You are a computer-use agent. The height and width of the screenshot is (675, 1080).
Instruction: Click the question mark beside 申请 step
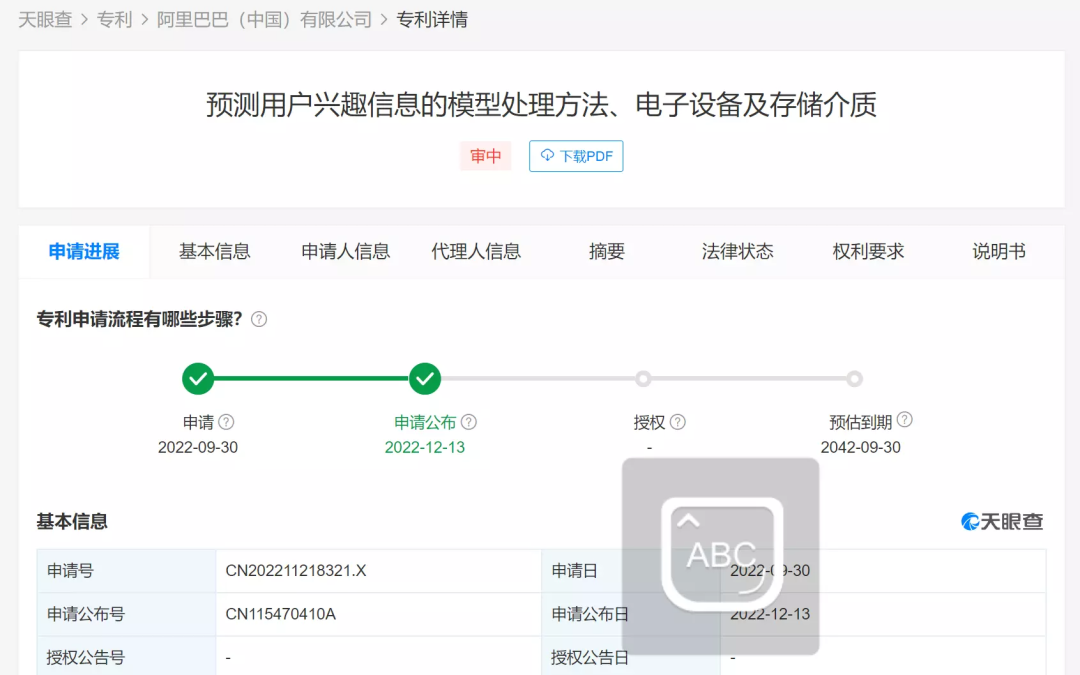point(228,421)
